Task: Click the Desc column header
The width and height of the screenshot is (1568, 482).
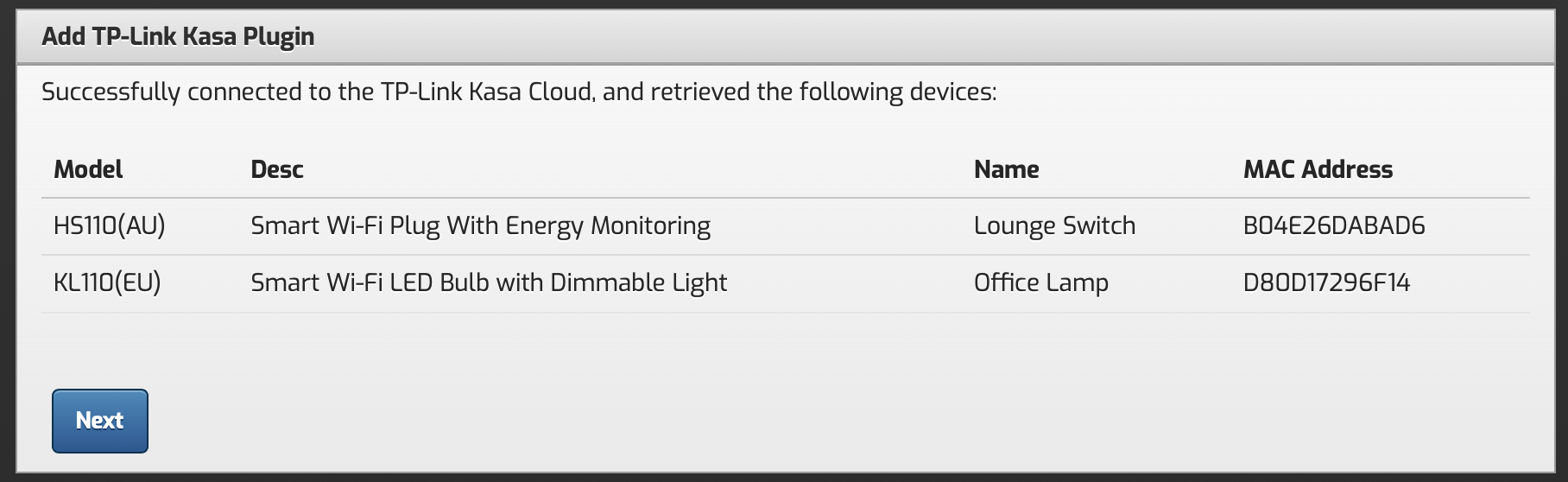Action: point(277,169)
